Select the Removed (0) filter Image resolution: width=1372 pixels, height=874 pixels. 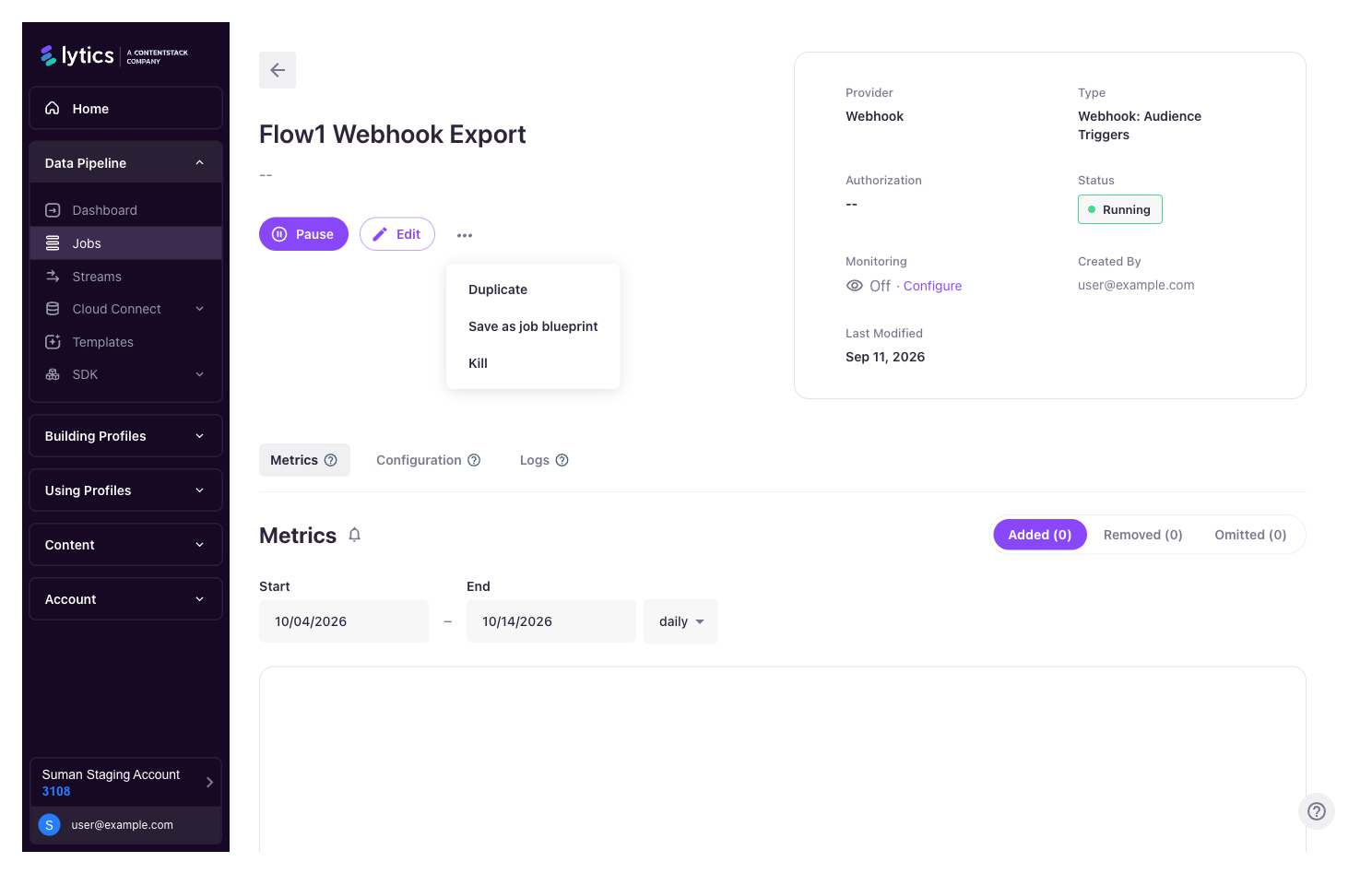coord(1143,535)
